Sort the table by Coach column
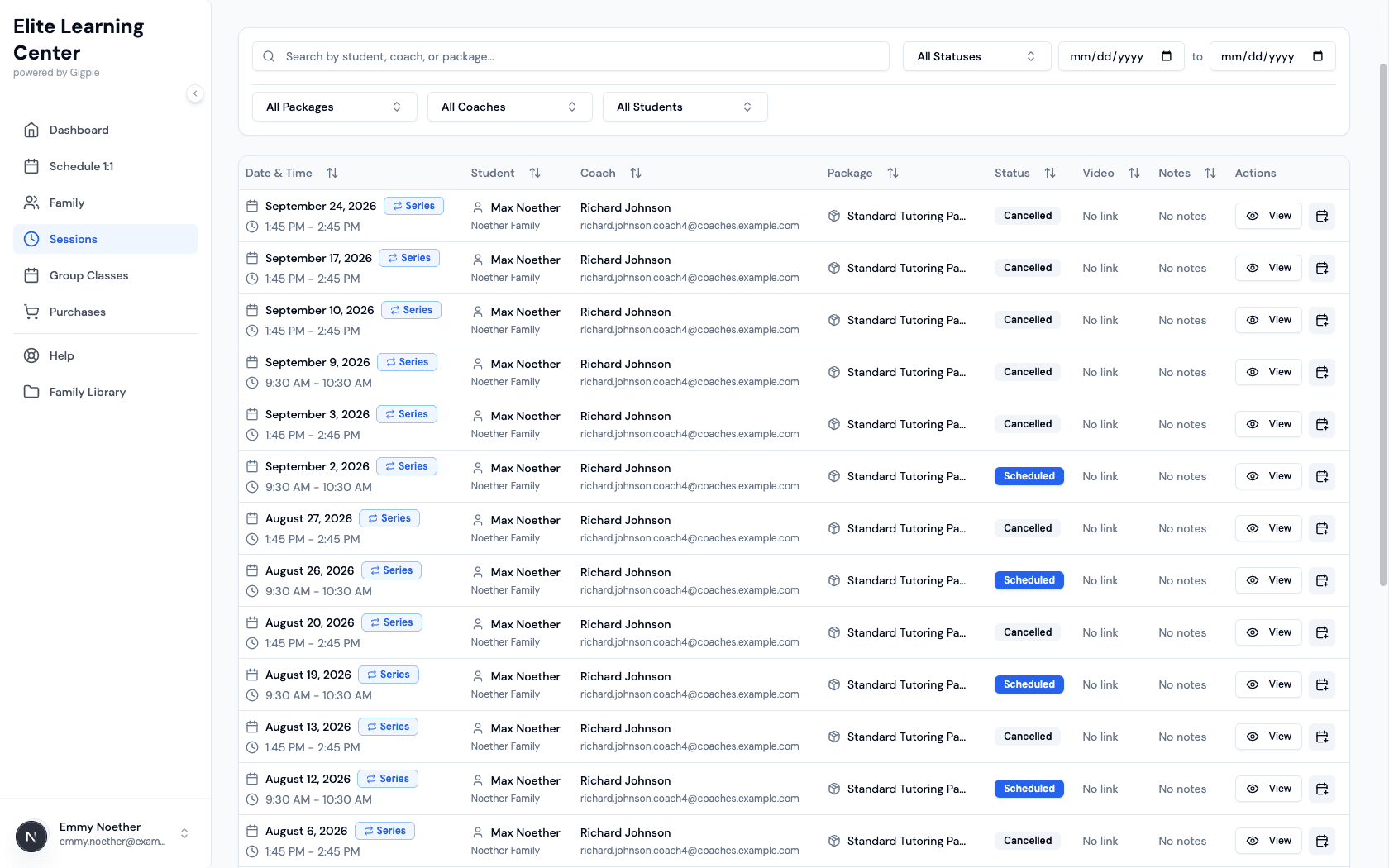The image size is (1389, 868). [x=635, y=173]
